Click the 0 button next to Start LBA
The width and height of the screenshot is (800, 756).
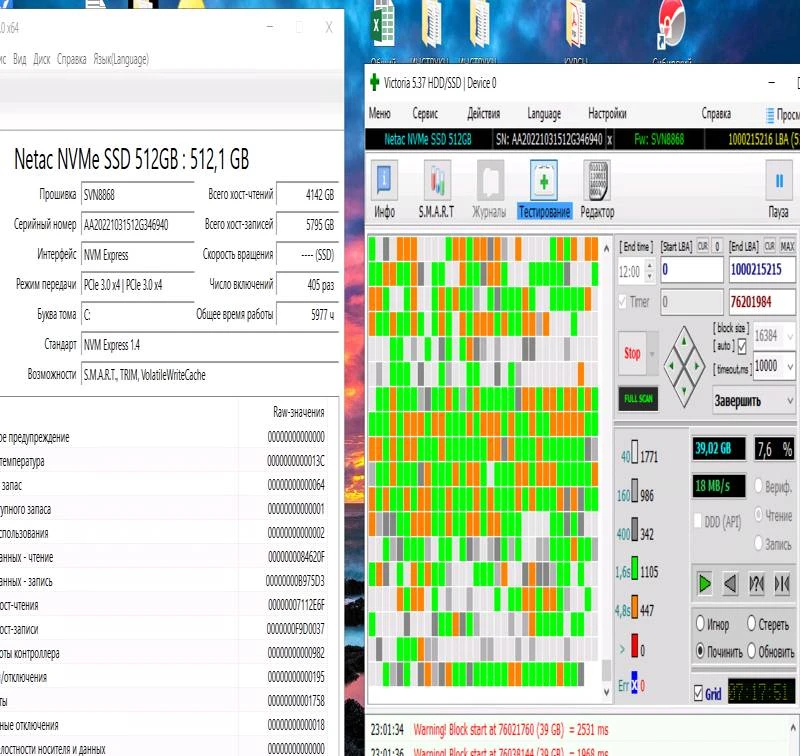point(717,246)
